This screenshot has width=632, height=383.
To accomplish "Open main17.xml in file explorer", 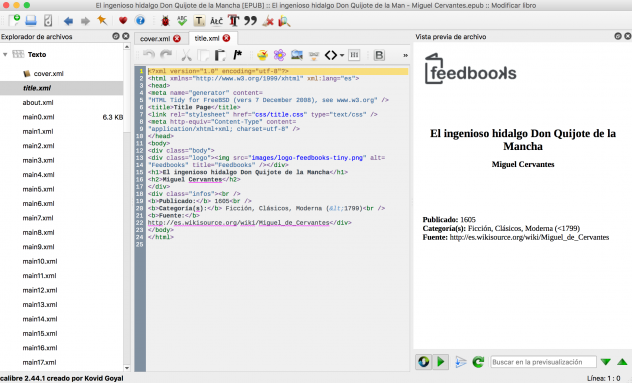I will (40, 362).
